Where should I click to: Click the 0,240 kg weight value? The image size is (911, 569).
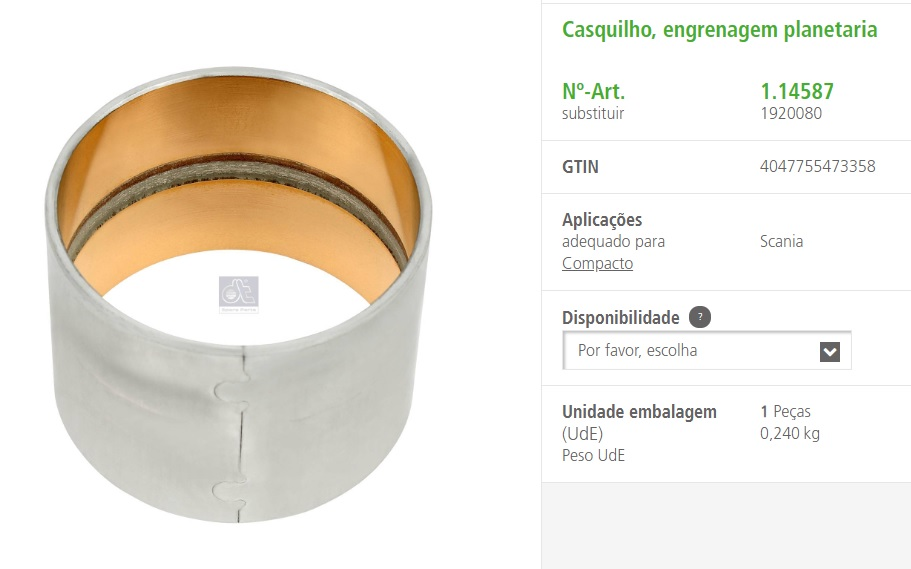pyautogui.click(x=790, y=434)
